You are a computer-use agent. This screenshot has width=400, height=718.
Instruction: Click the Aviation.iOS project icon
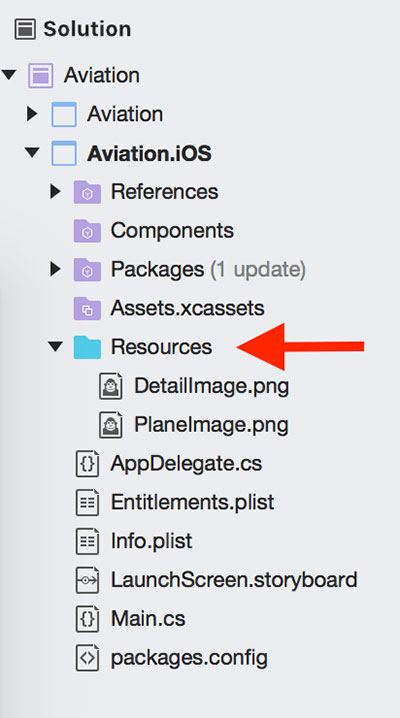click(x=64, y=153)
